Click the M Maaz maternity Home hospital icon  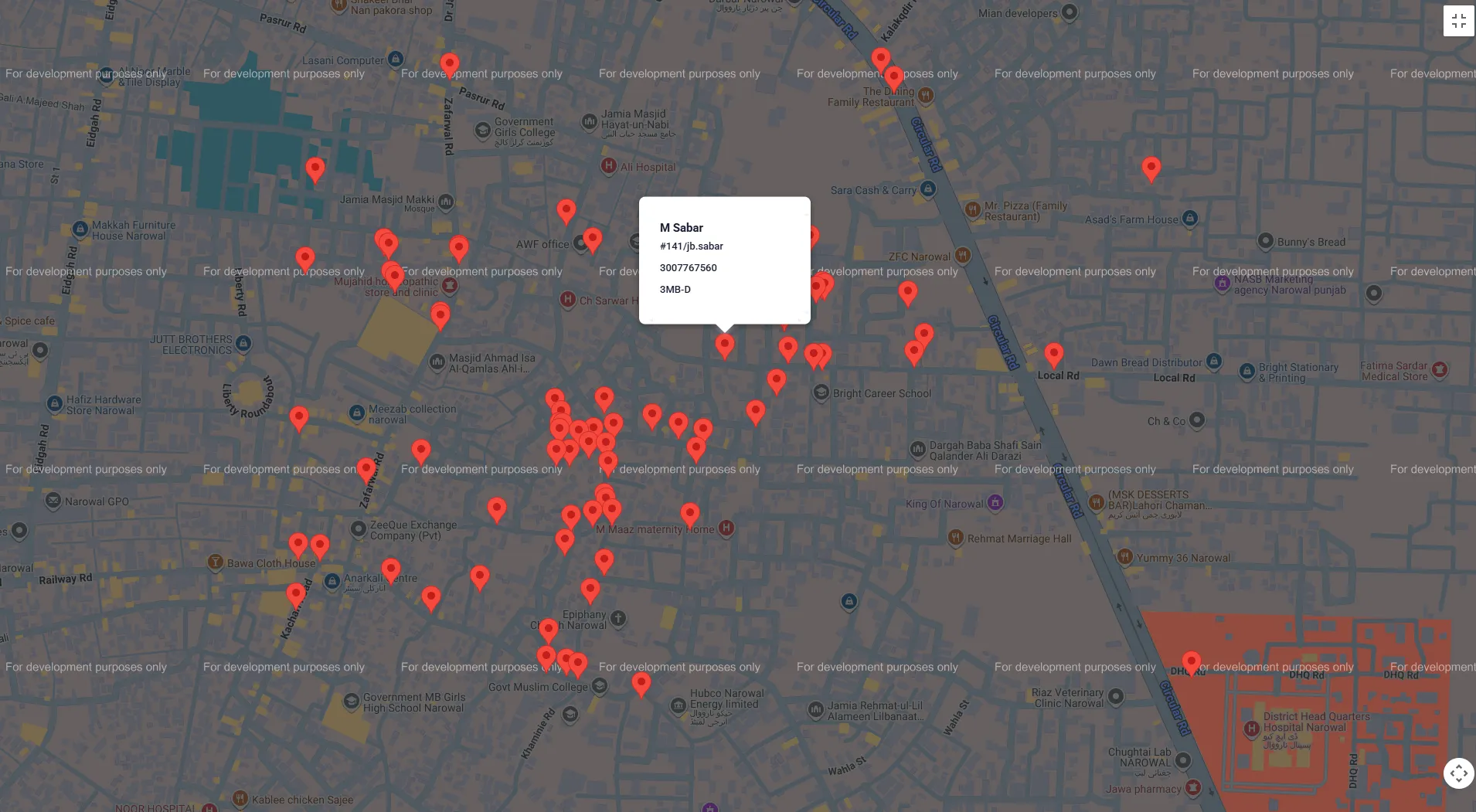tap(726, 528)
